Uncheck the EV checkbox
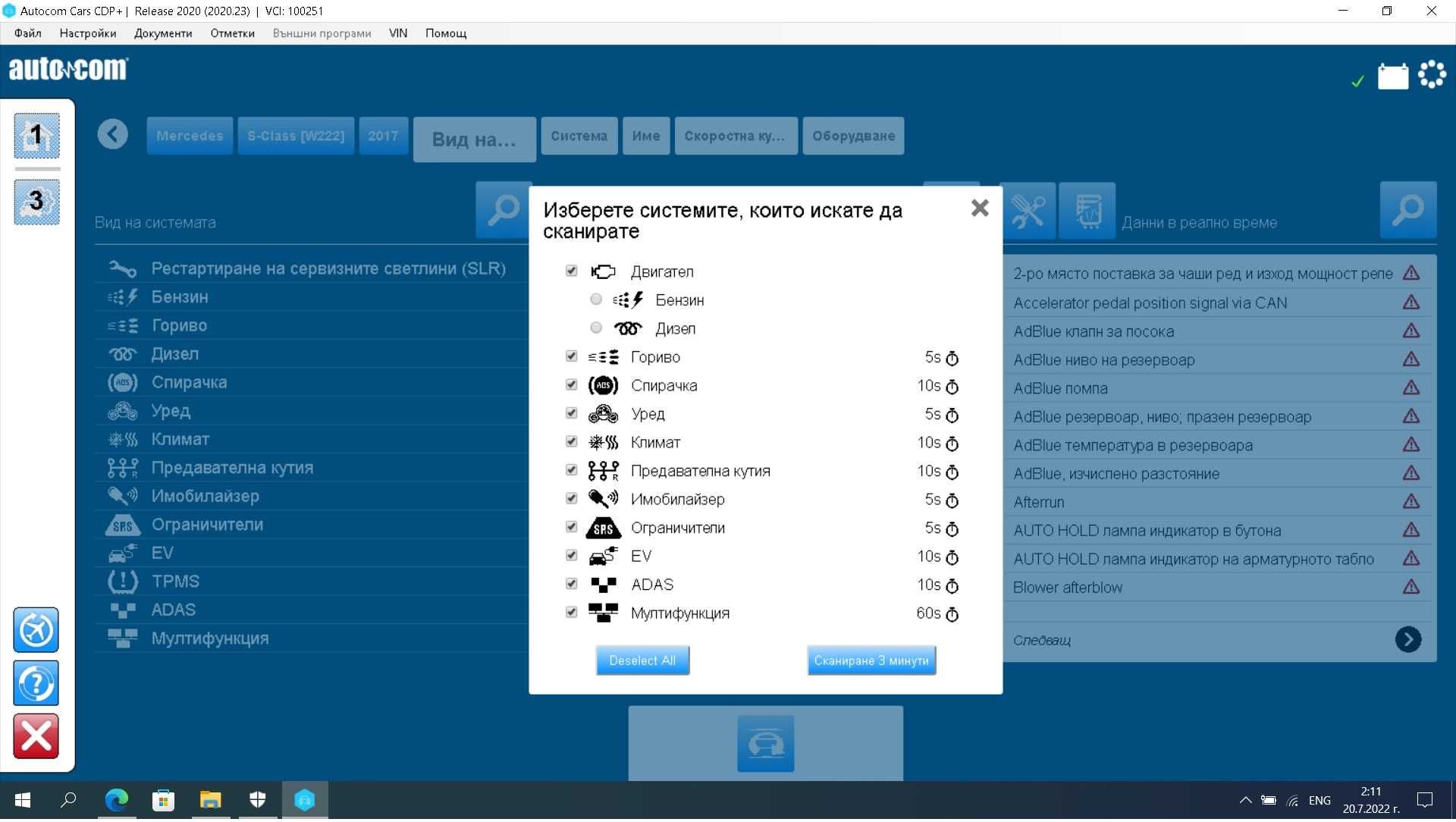Screen dimensions: 1456x822 click(572, 556)
